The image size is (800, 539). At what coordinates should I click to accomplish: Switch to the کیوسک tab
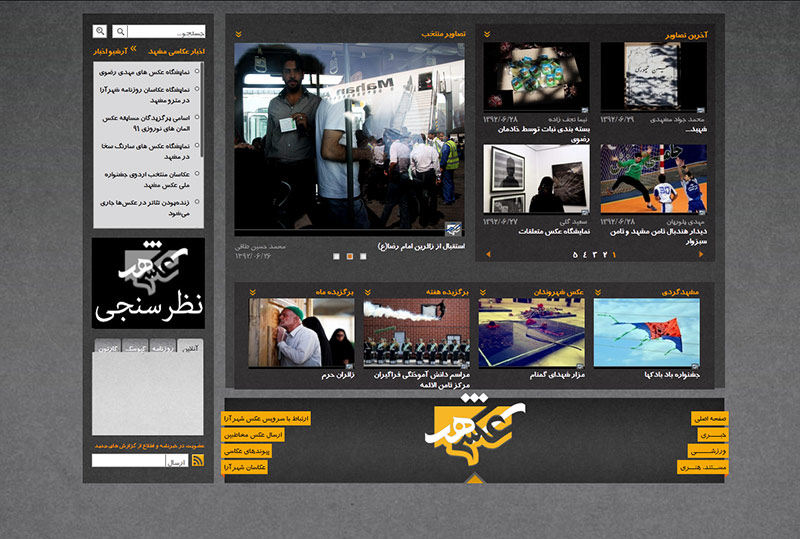point(135,346)
